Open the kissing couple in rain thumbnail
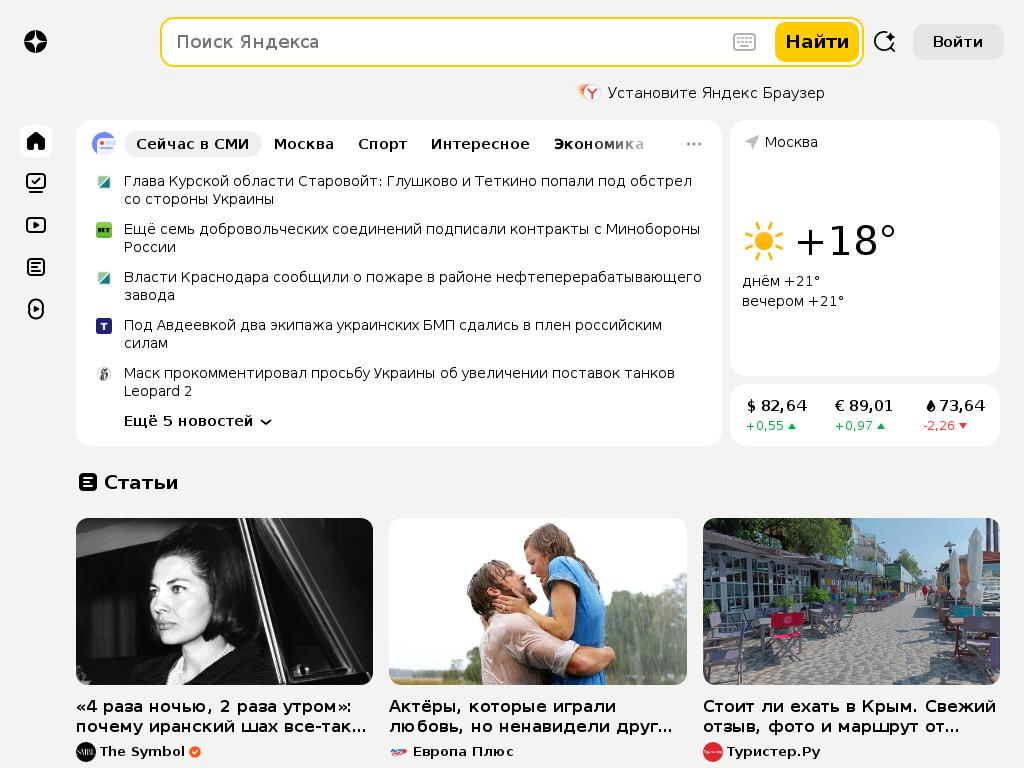 tap(538, 601)
